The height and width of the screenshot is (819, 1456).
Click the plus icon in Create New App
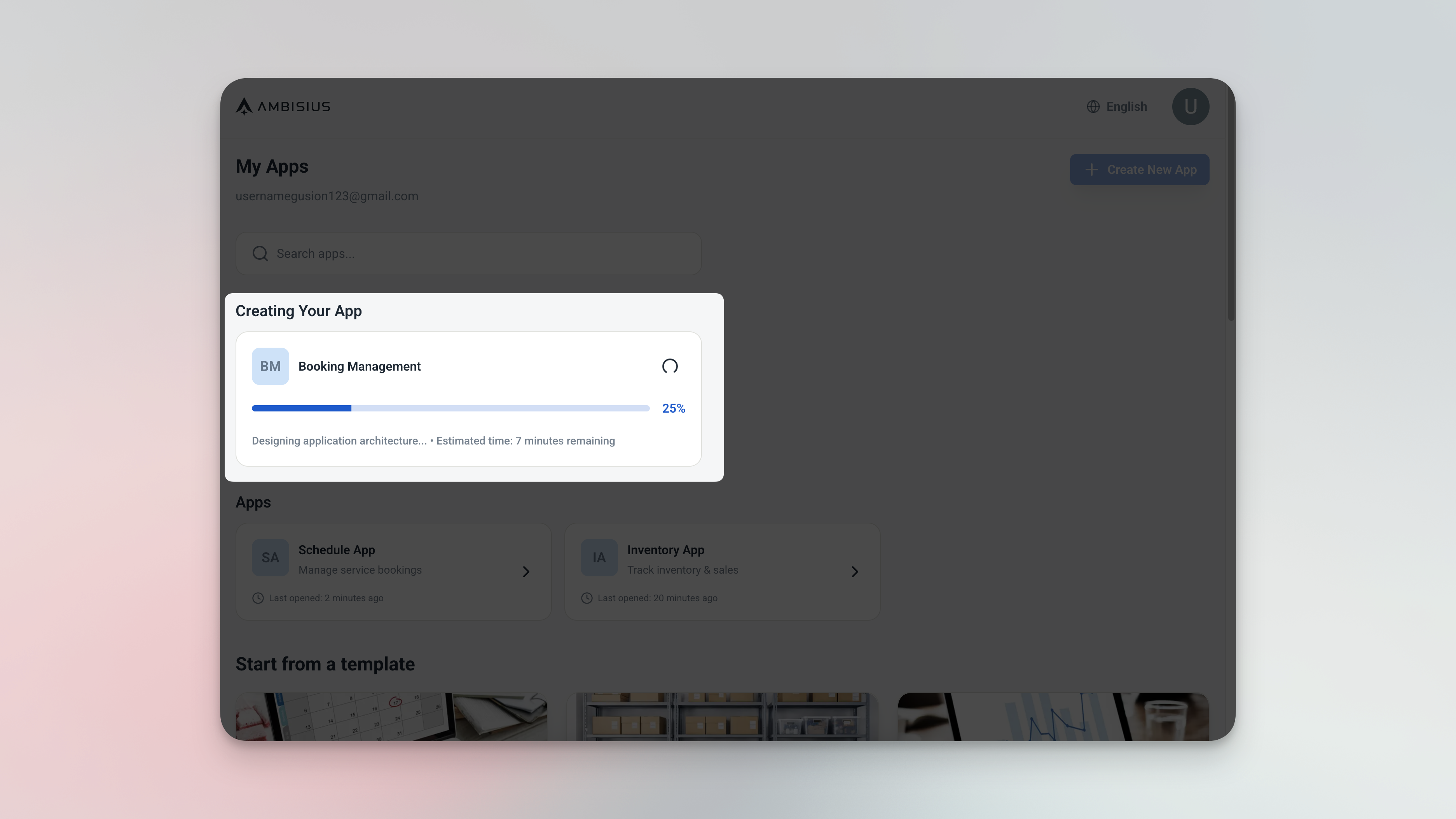(x=1091, y=170)
